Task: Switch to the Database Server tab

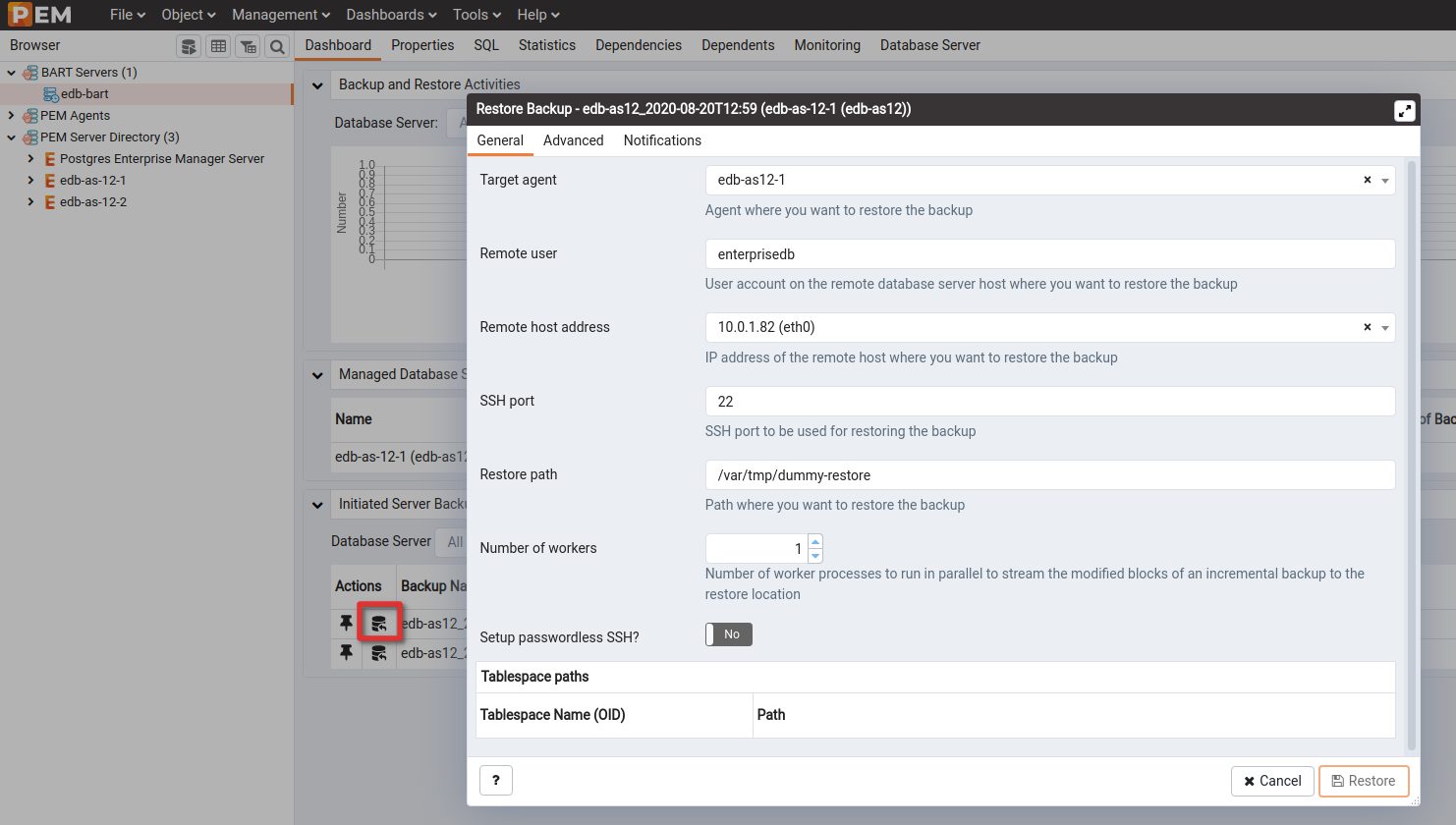Action: [930, 45]
